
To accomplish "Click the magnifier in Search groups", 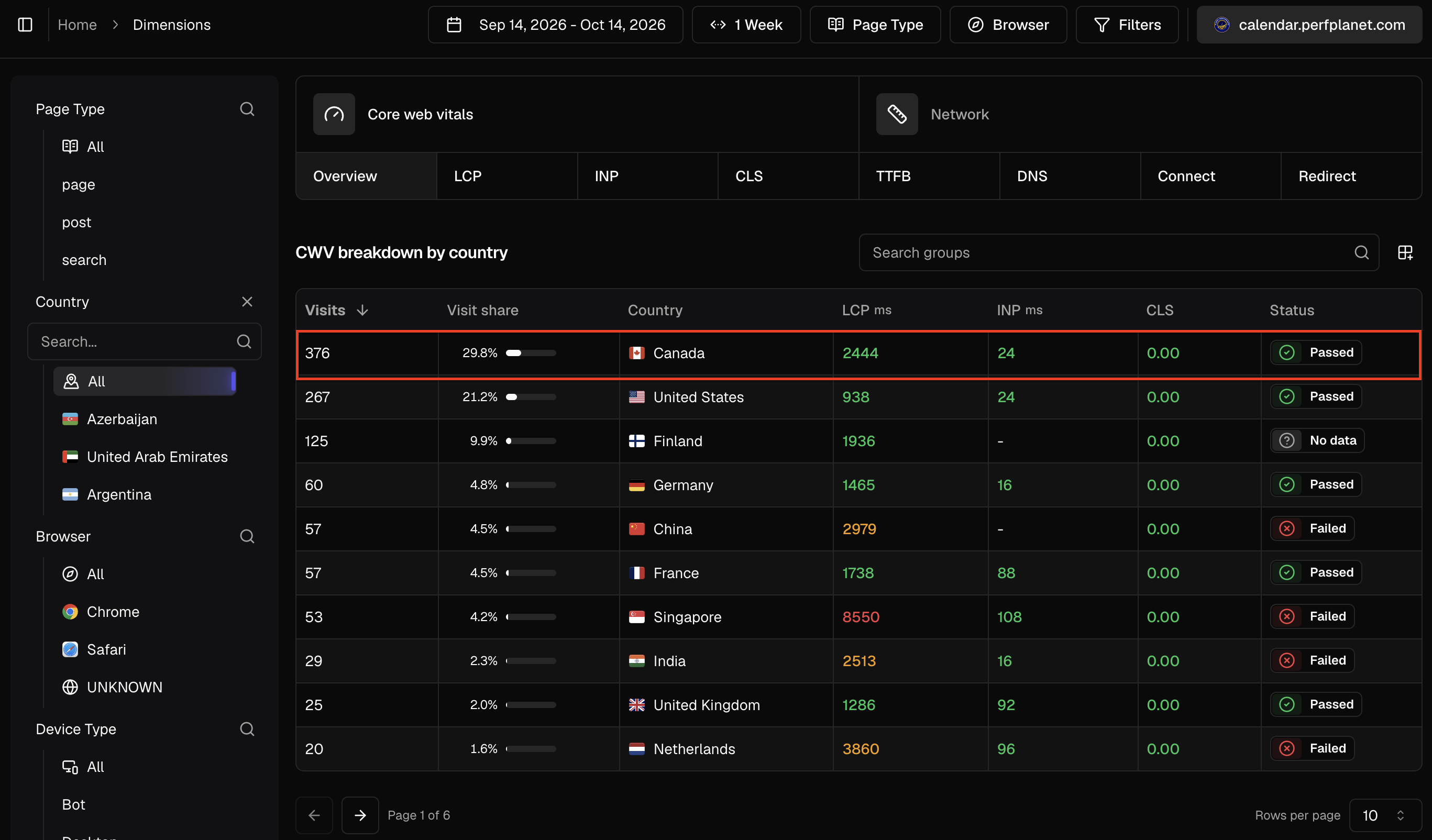I will click(1361, 252).
